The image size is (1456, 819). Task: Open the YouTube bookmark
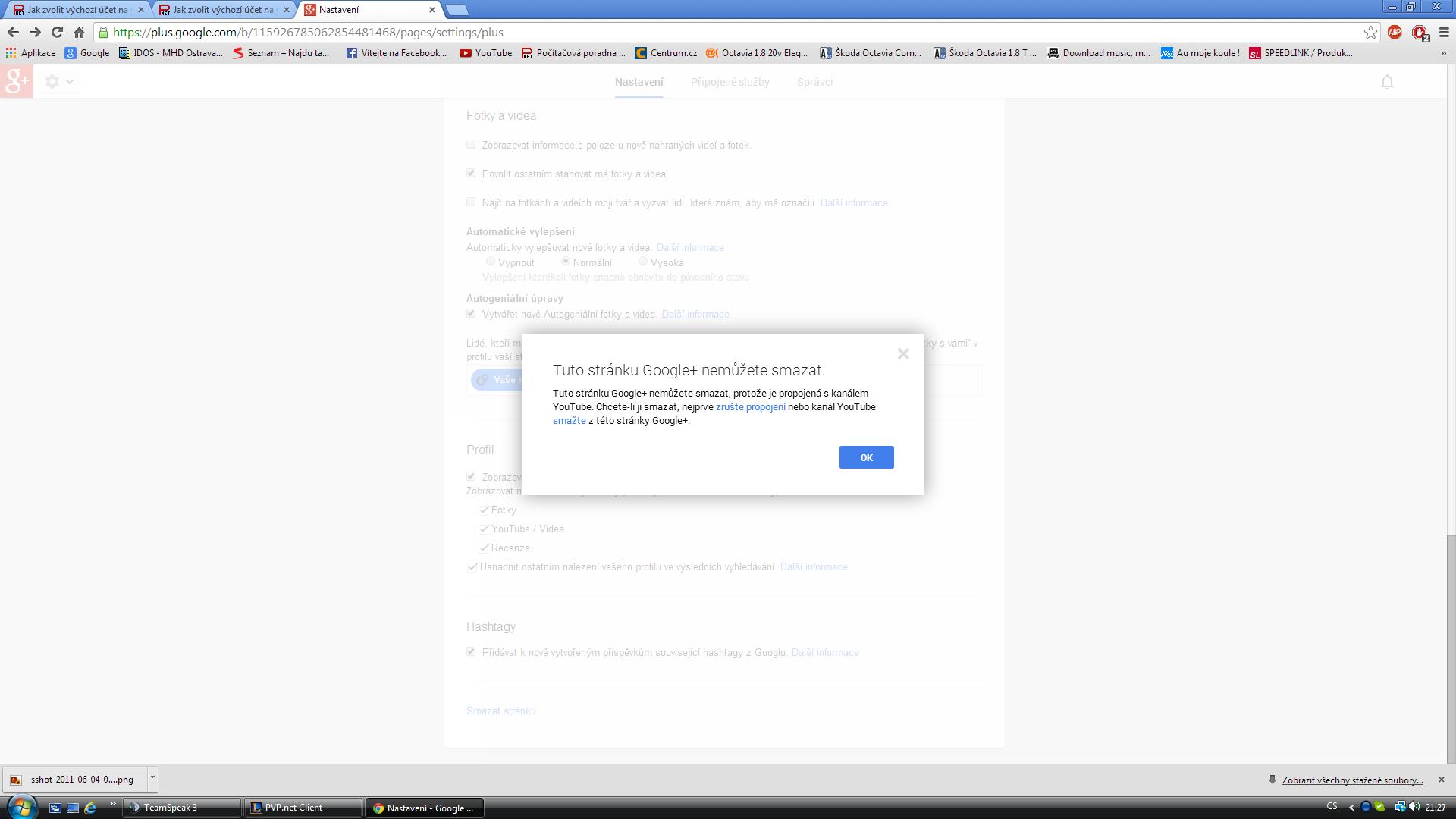tap(485, 53)
